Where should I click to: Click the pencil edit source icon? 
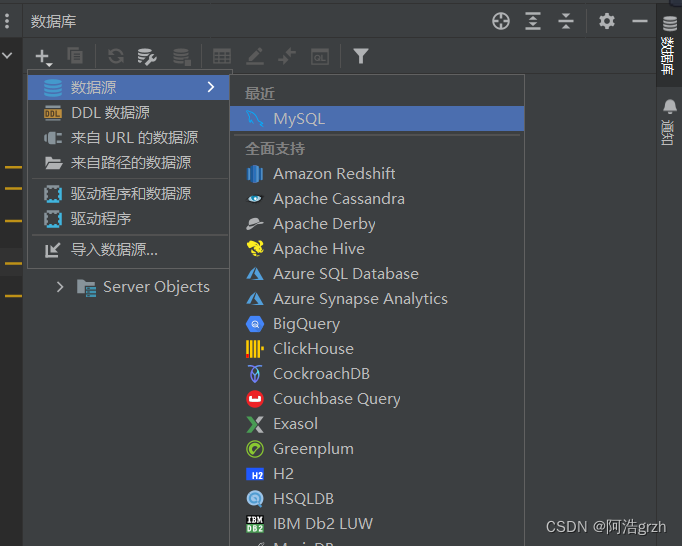click(255, 57)
